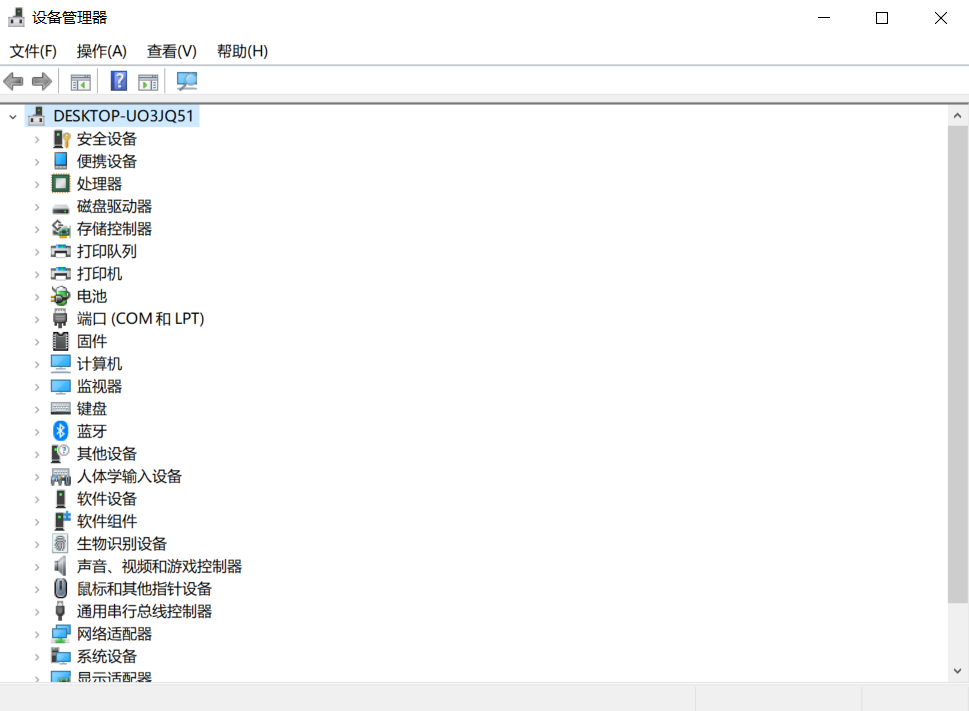Click the Back navigation arrow in the toolbar

tap(13, 81)
